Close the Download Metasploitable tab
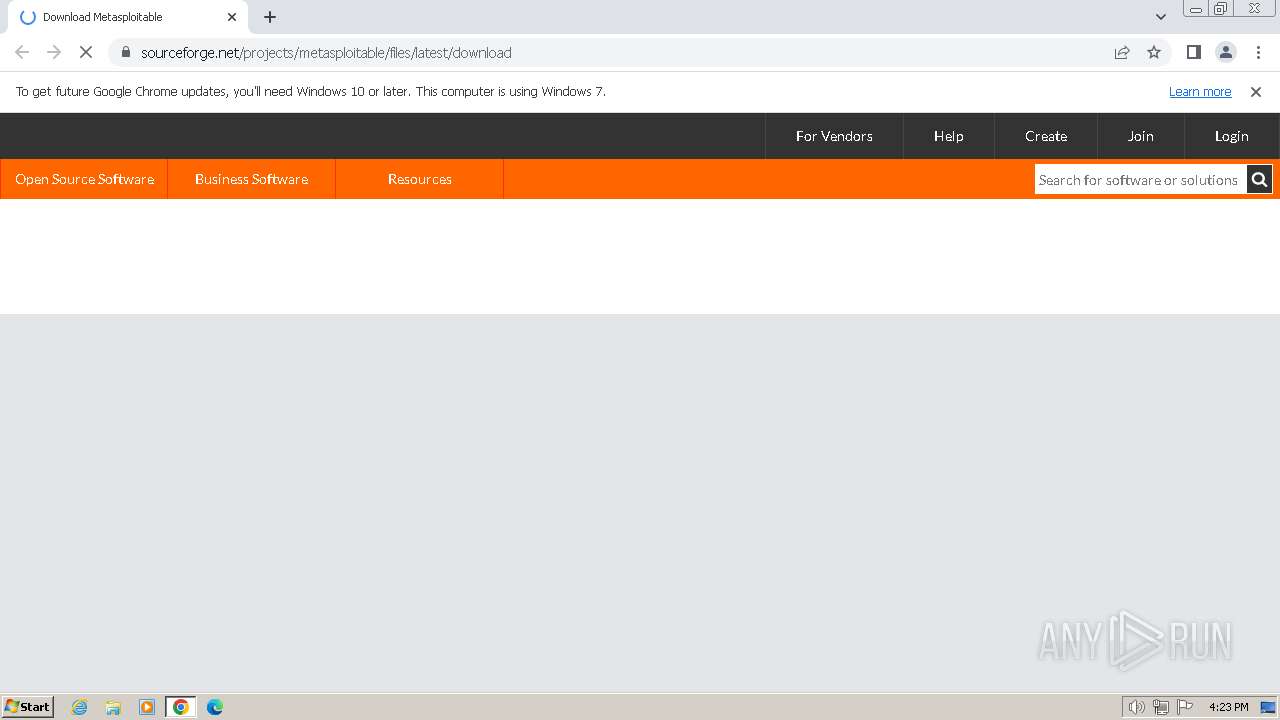Screen dimensions: 1280x720 232,17
